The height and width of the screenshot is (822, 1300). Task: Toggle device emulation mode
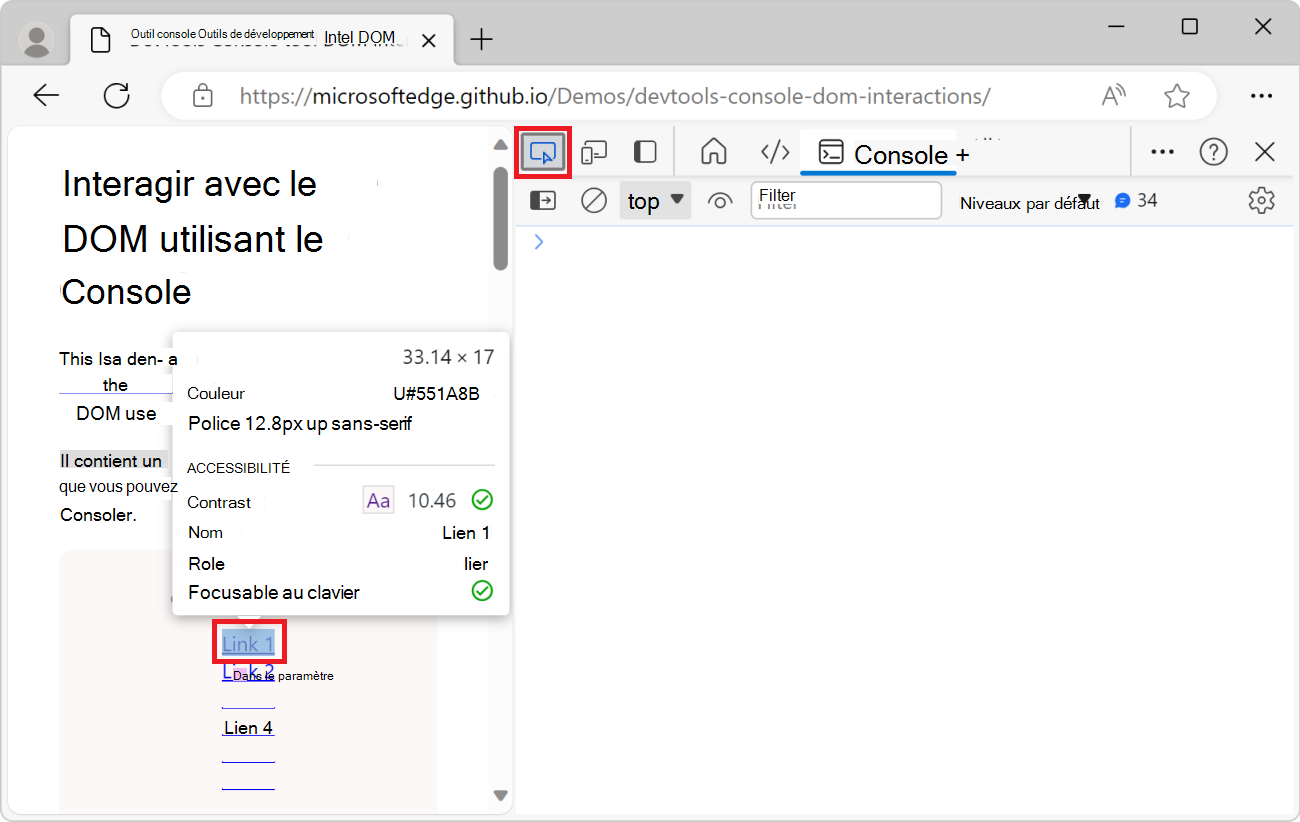(x=594, y=151)
